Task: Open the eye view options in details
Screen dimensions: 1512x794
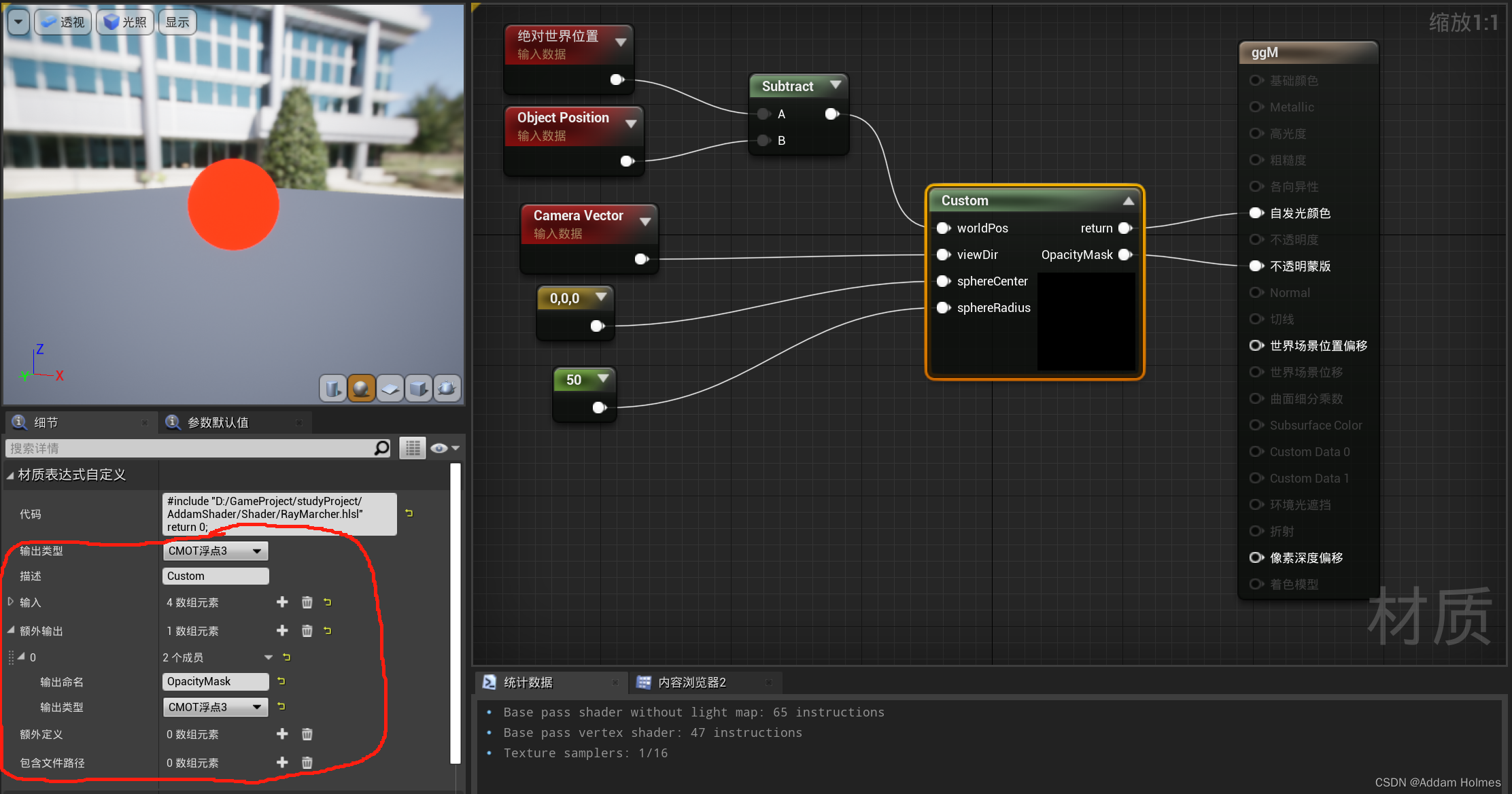Action: tap(445, 448)
